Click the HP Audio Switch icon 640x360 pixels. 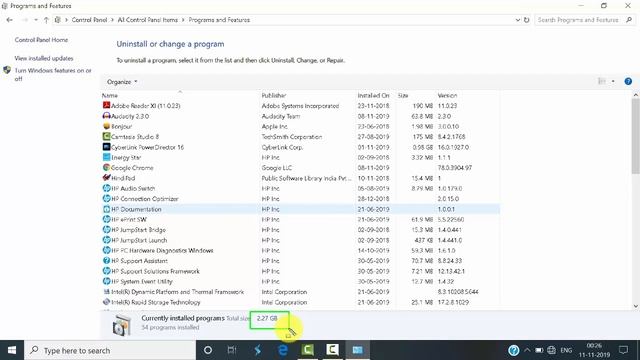point(107,188)
